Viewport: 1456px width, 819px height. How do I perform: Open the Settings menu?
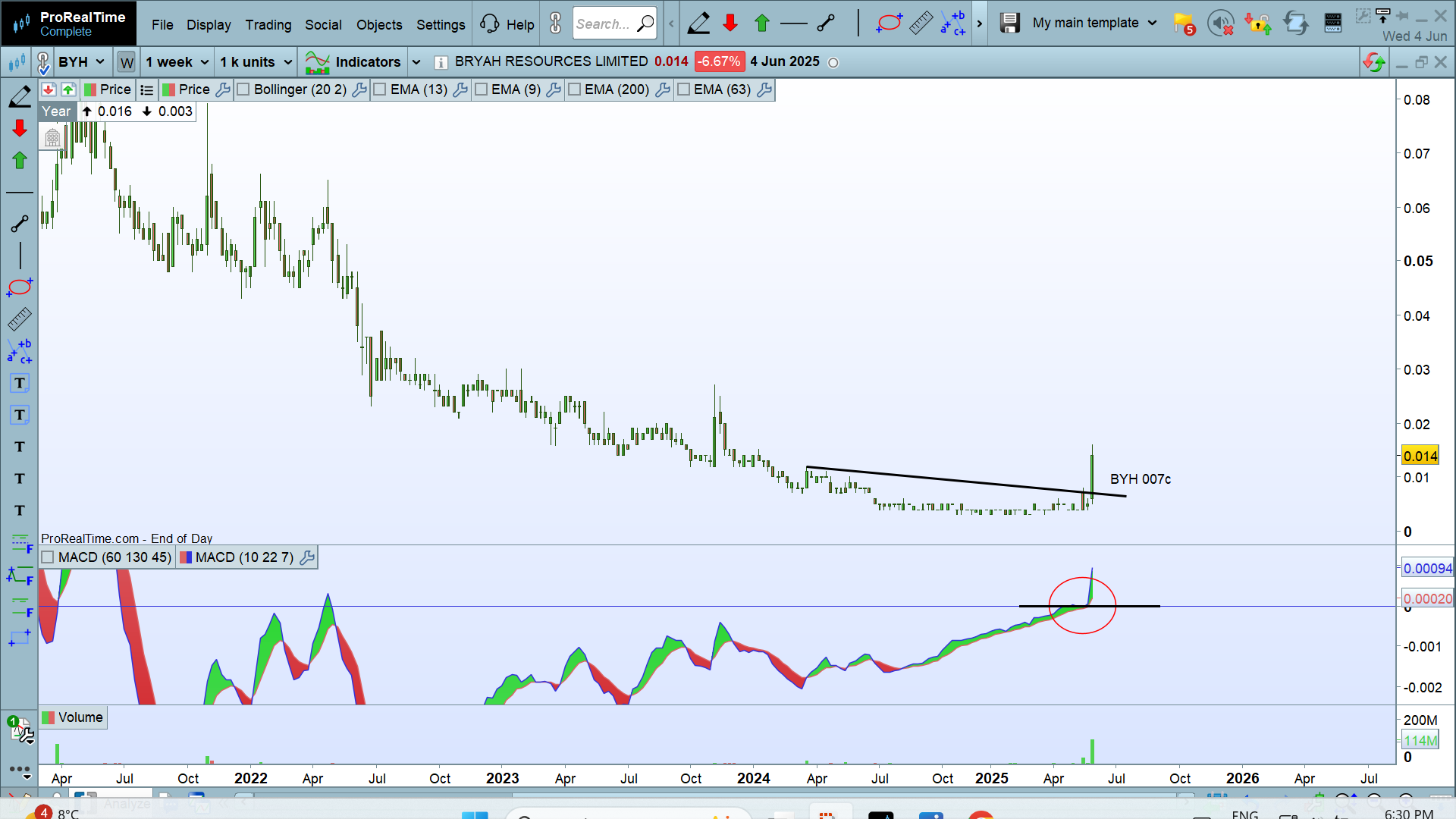pyautogui.click(x=441, y=24)
